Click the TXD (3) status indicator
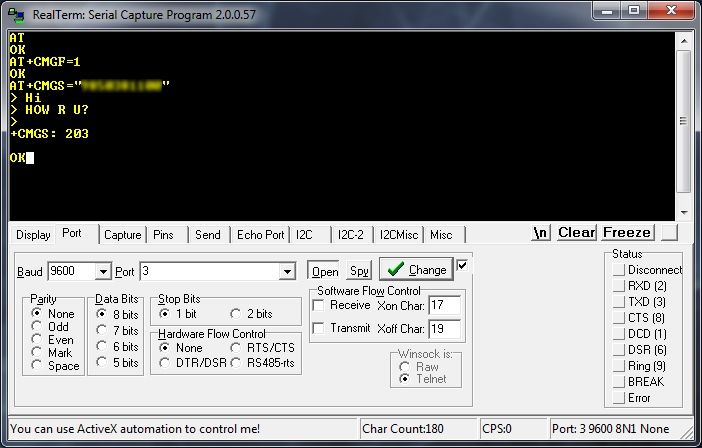Image resolution: width=702 pixels, height=448 pixels. pos(619,302)
